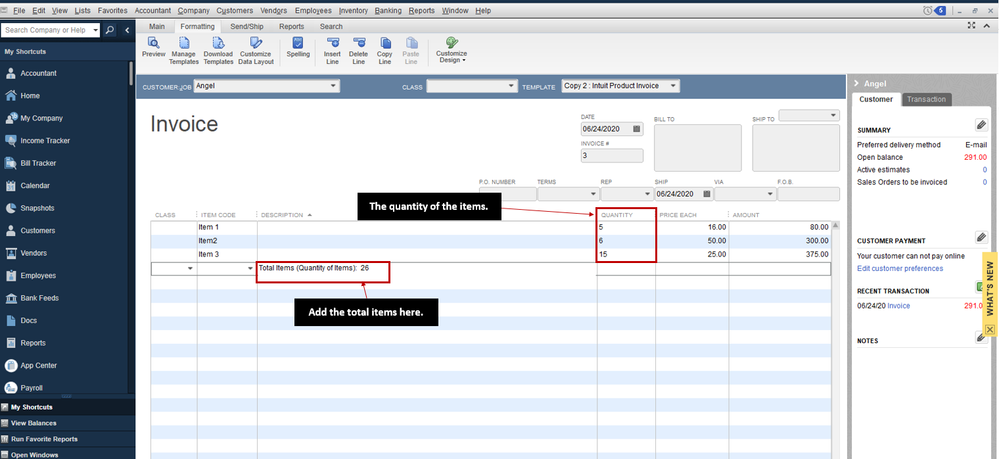Click the Invoice # input field
This screenshot has height=459, width=999.
(x=612, y=156)
